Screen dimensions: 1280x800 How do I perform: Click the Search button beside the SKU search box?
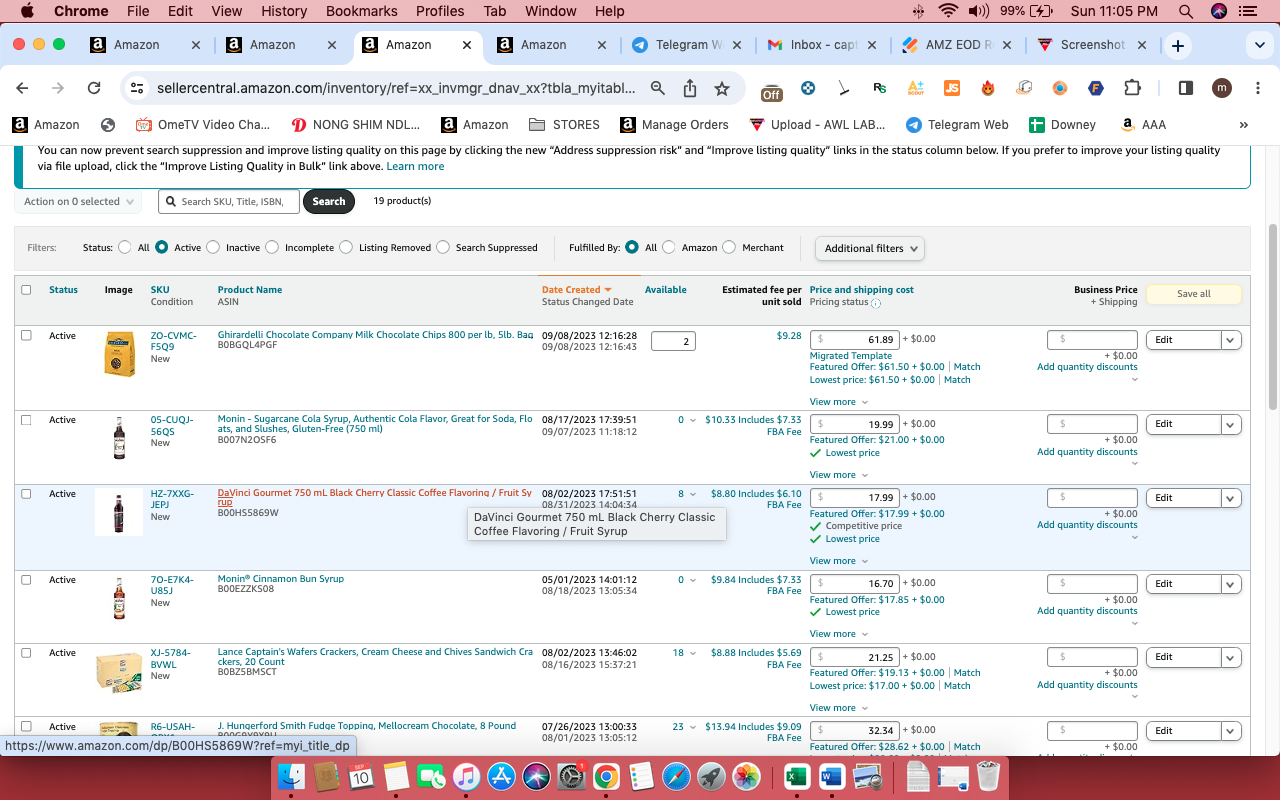(328, 201)
